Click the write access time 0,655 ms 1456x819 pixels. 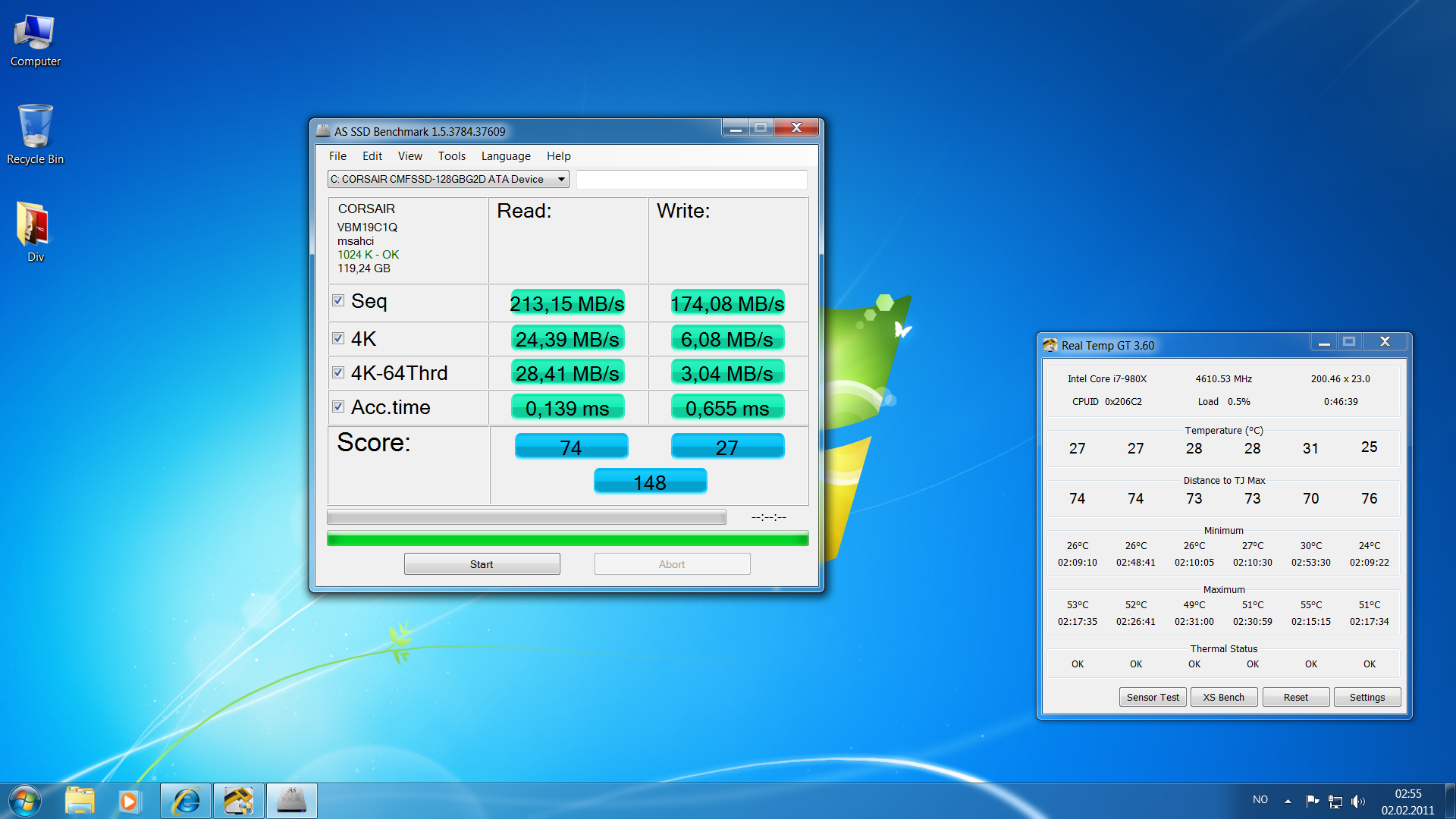click(x=727, y=408)
